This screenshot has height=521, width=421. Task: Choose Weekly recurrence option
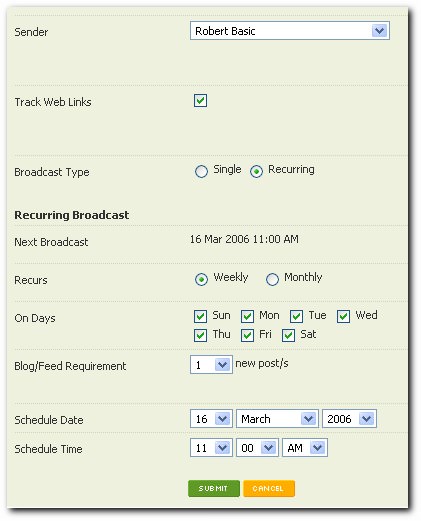(x=201, y=279)
